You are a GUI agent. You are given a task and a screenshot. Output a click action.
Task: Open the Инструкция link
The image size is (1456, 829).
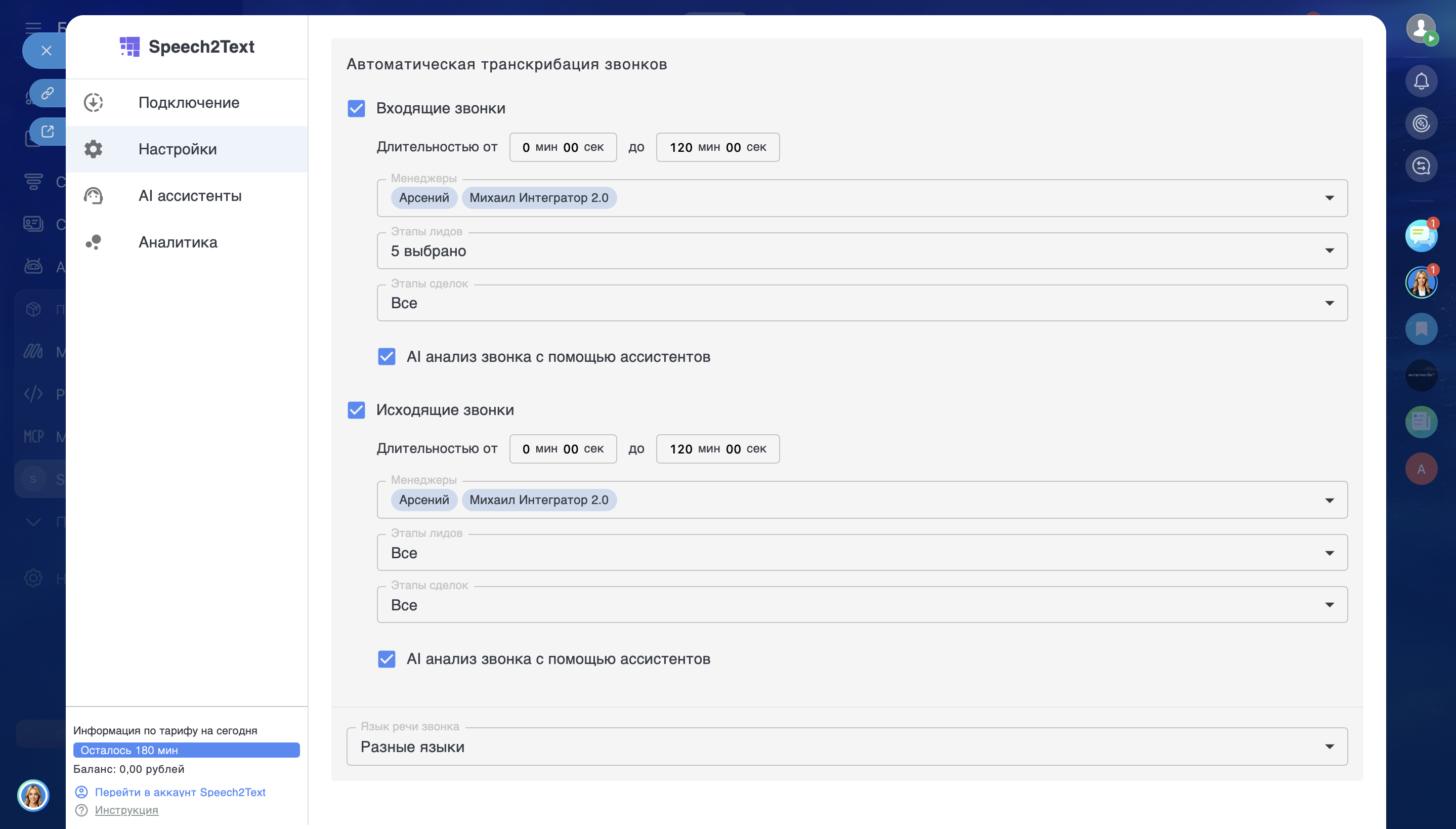click(x=126, y=810)
